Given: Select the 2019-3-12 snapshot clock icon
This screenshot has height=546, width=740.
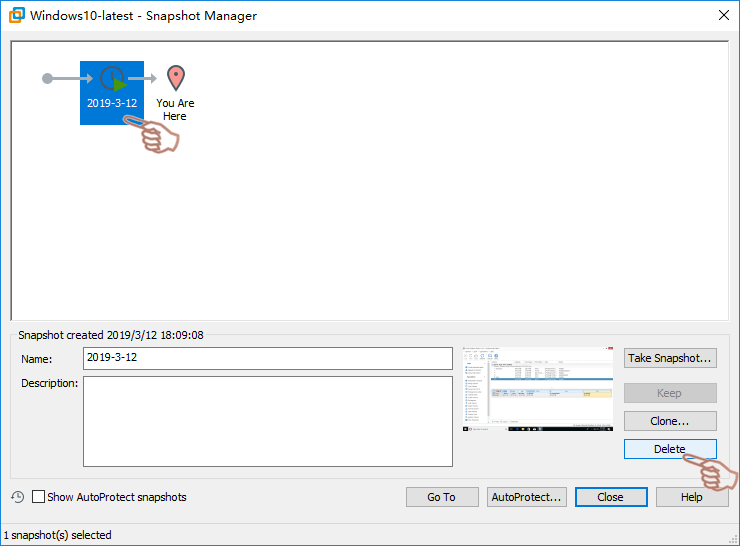Looking at the screenshot, I should [112, 79].
